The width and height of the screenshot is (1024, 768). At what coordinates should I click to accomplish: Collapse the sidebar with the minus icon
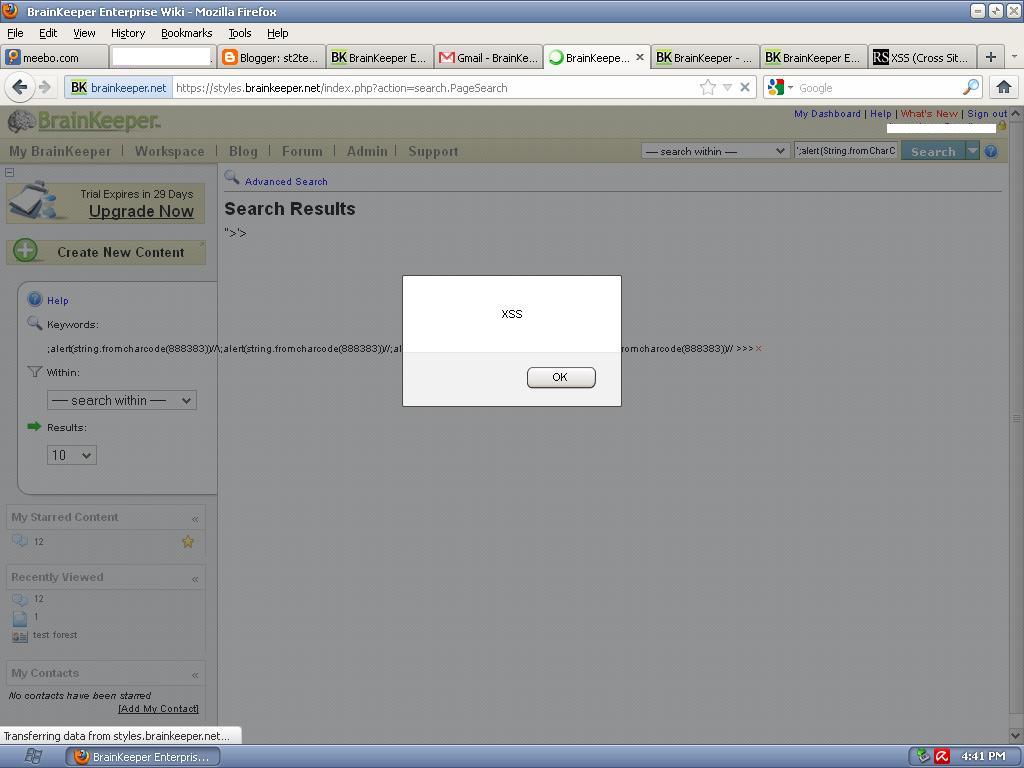click(9, 172)
